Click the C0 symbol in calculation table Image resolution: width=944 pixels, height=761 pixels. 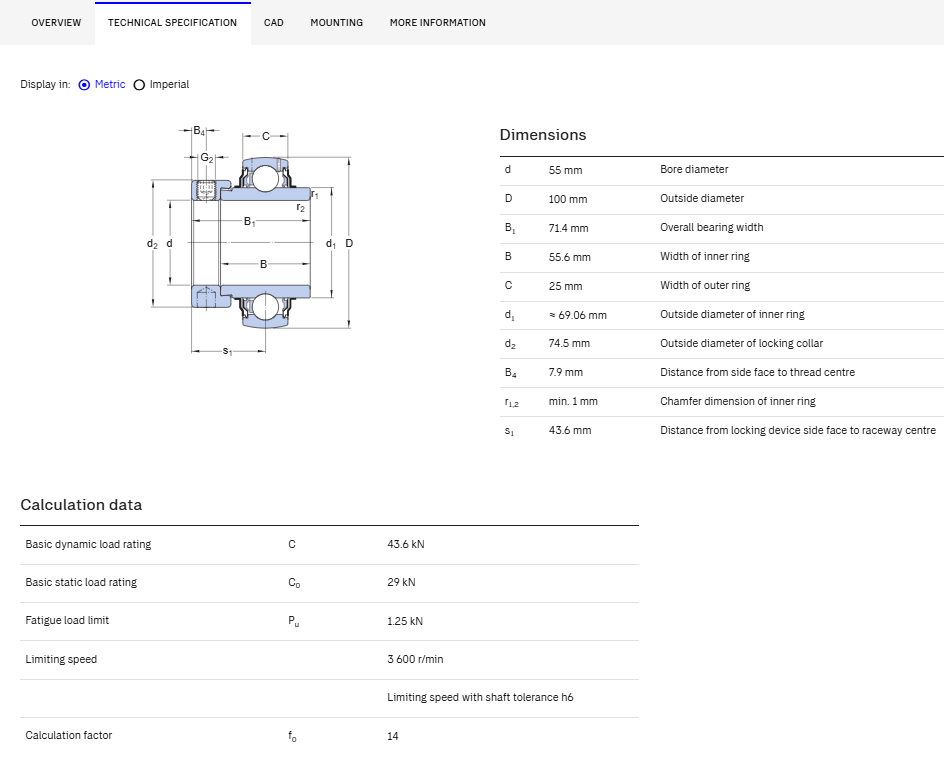tap(294, 583)
